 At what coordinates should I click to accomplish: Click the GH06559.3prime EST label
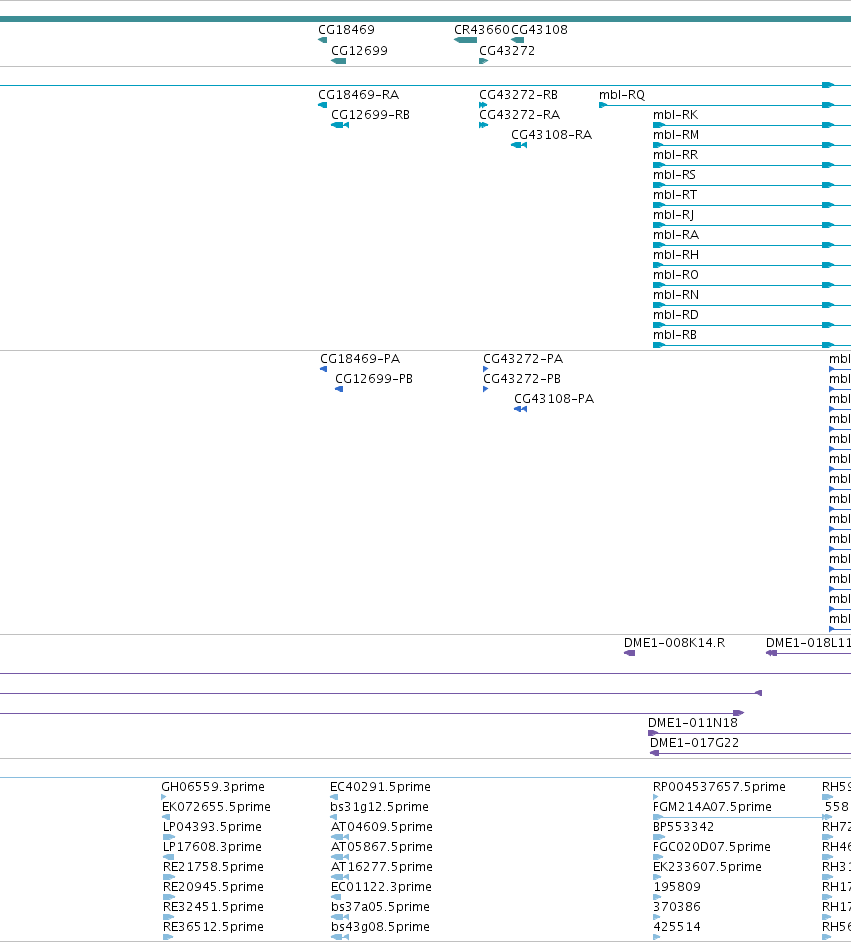[x=213, y=787]
